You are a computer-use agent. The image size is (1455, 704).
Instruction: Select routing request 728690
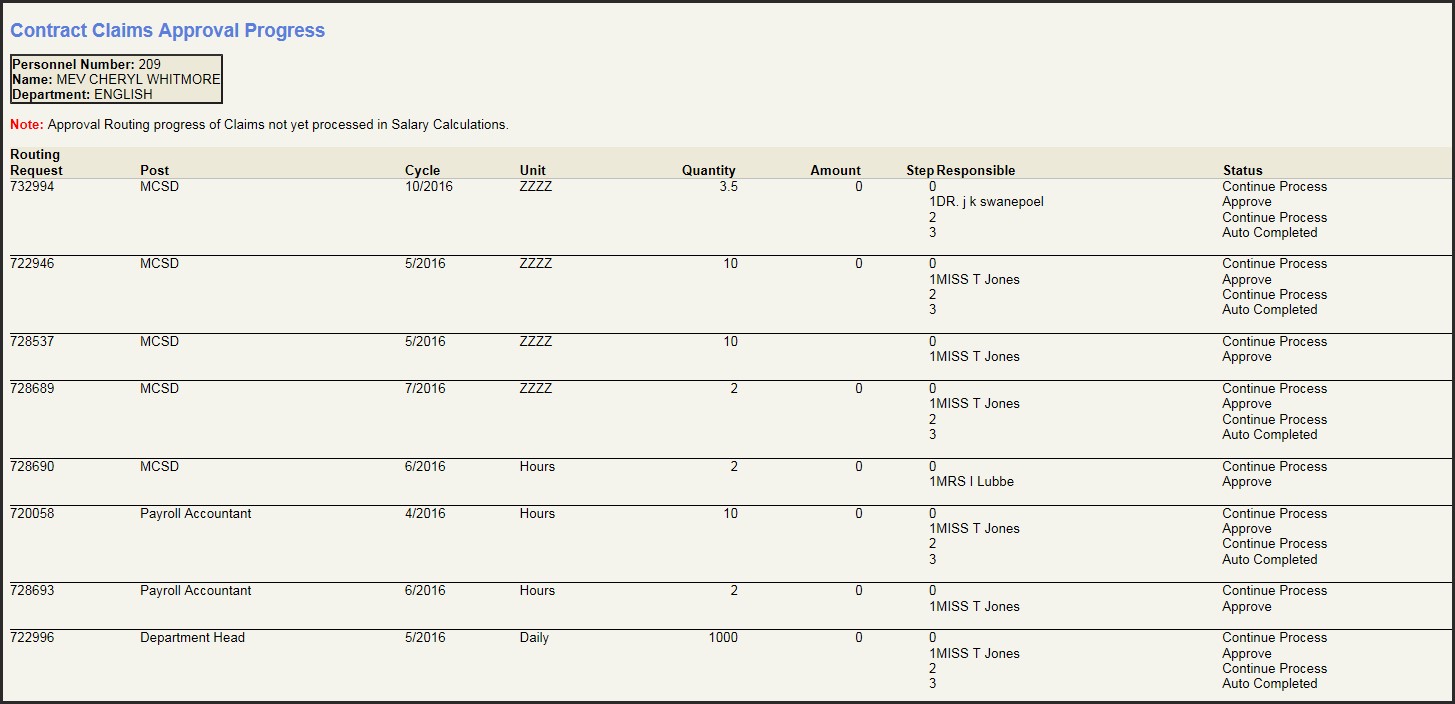pos(32,467)
